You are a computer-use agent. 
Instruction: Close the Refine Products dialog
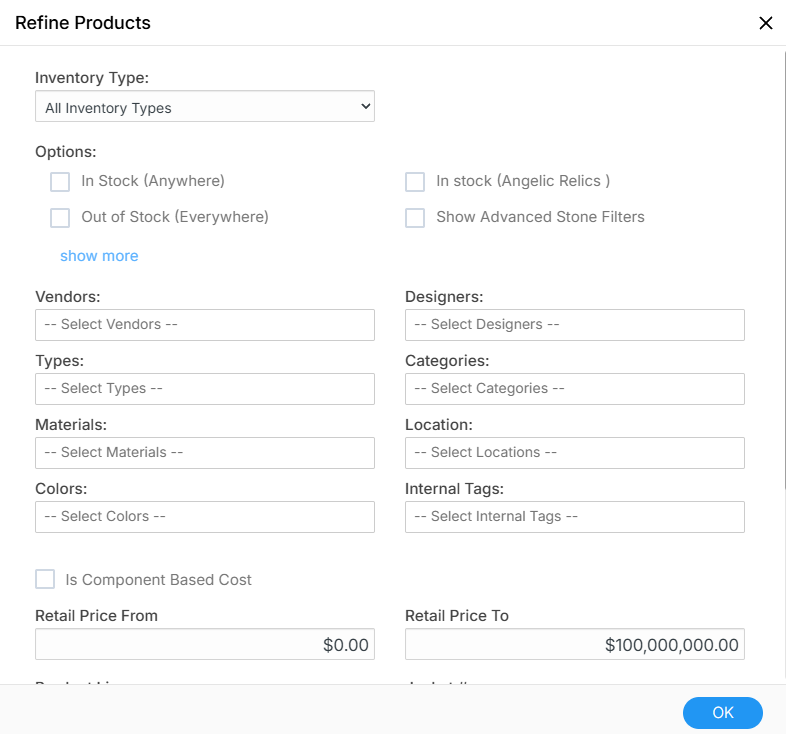click(x=766, y=23)
